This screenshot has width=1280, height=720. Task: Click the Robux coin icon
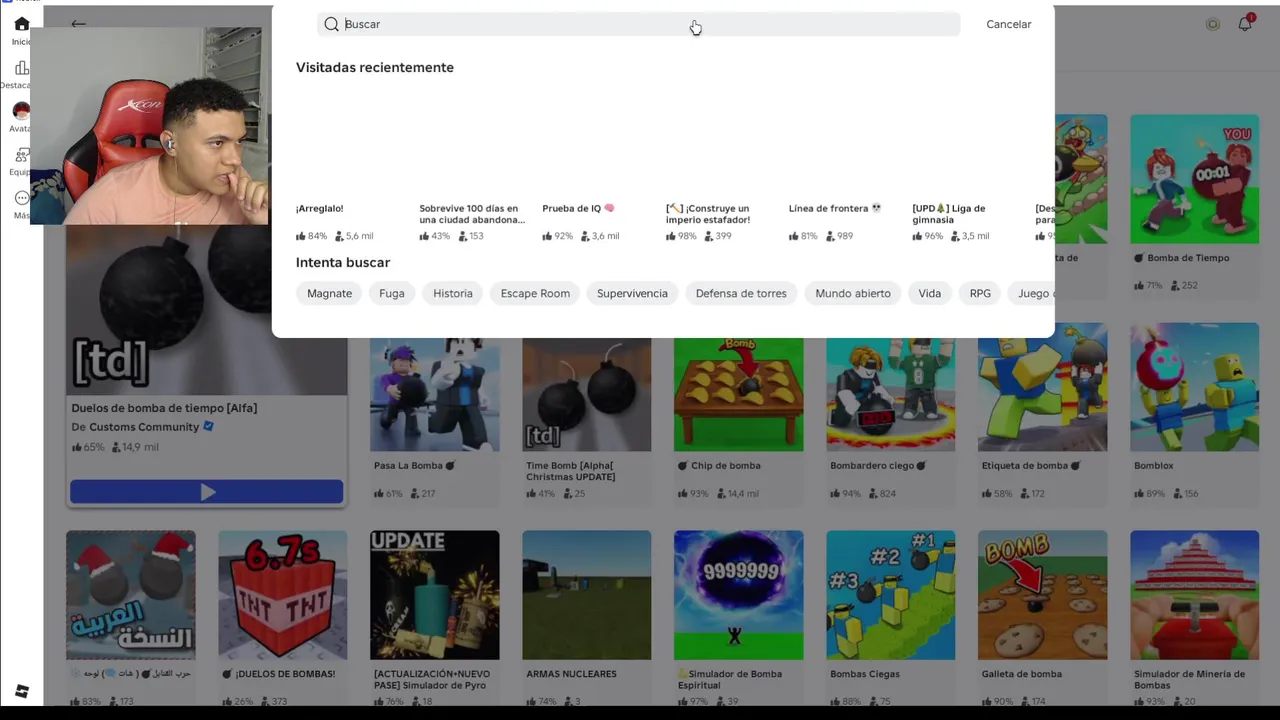1213,24
